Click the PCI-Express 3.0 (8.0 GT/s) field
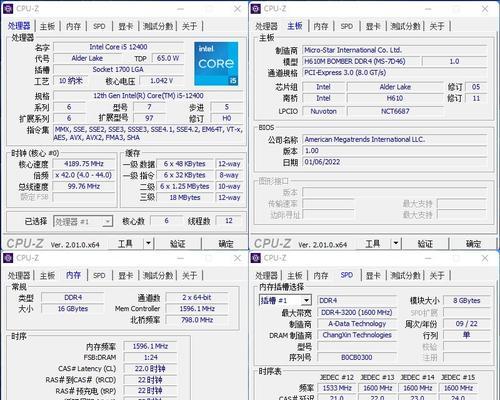The width and height of the screenshot is (500, 400). (395, 73)
